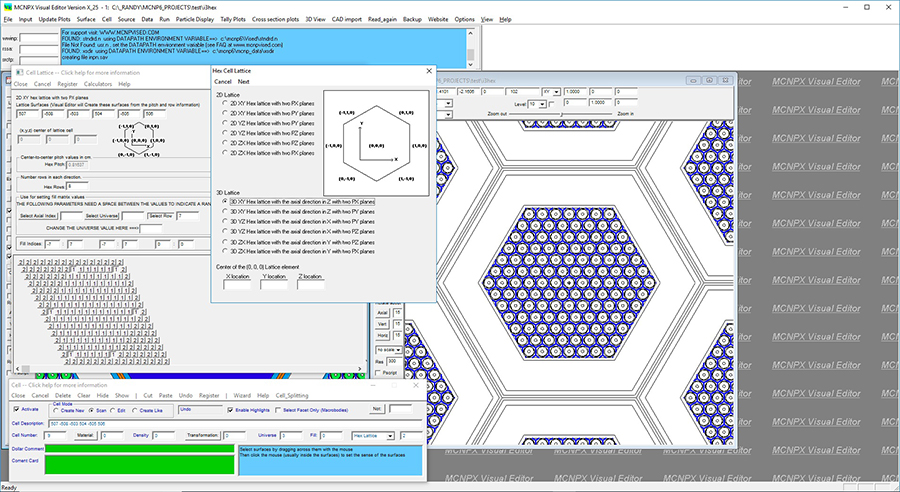900x492 pixels.
Task: Toggle the Enable Highlights checkbox
Action: coord(231,409)
